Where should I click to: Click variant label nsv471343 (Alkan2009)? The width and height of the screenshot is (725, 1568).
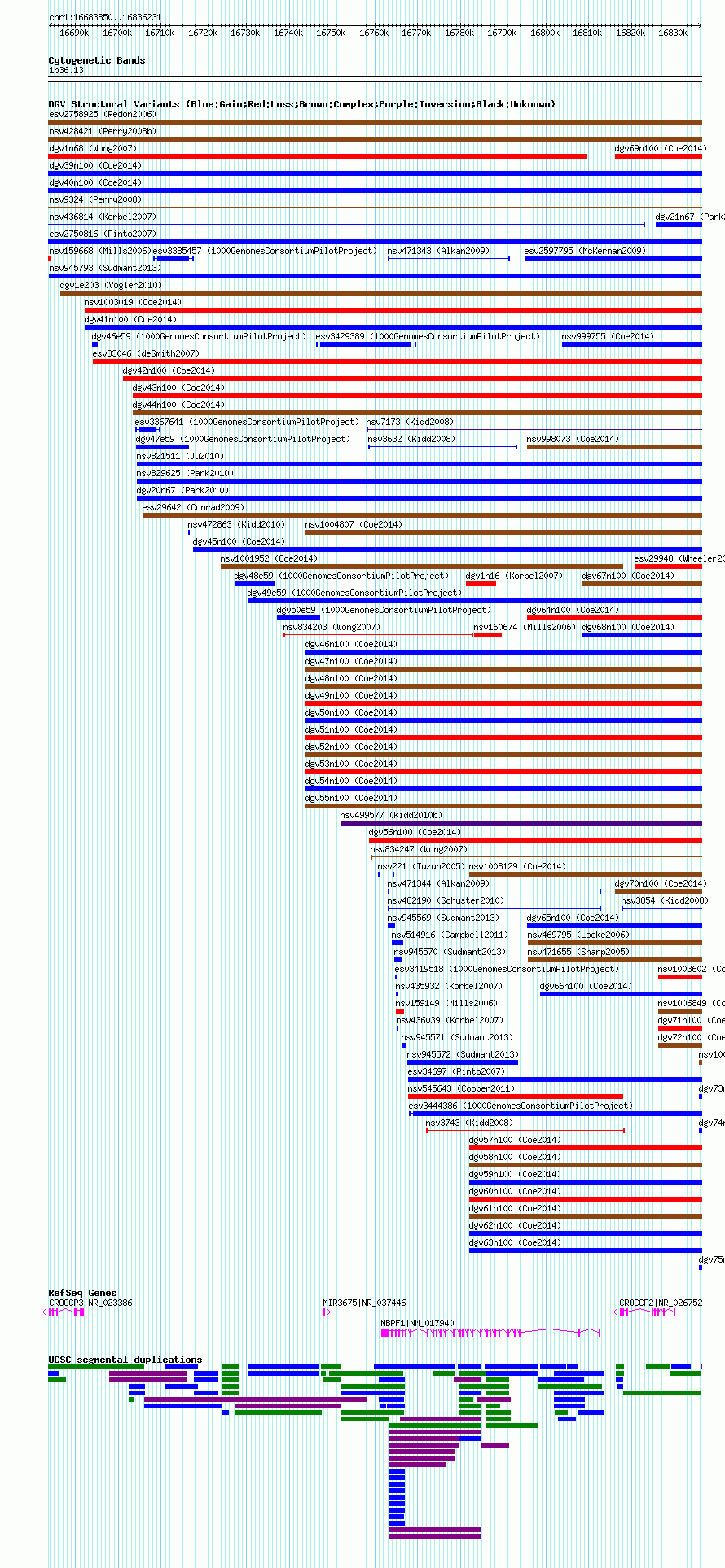[438, 251]
